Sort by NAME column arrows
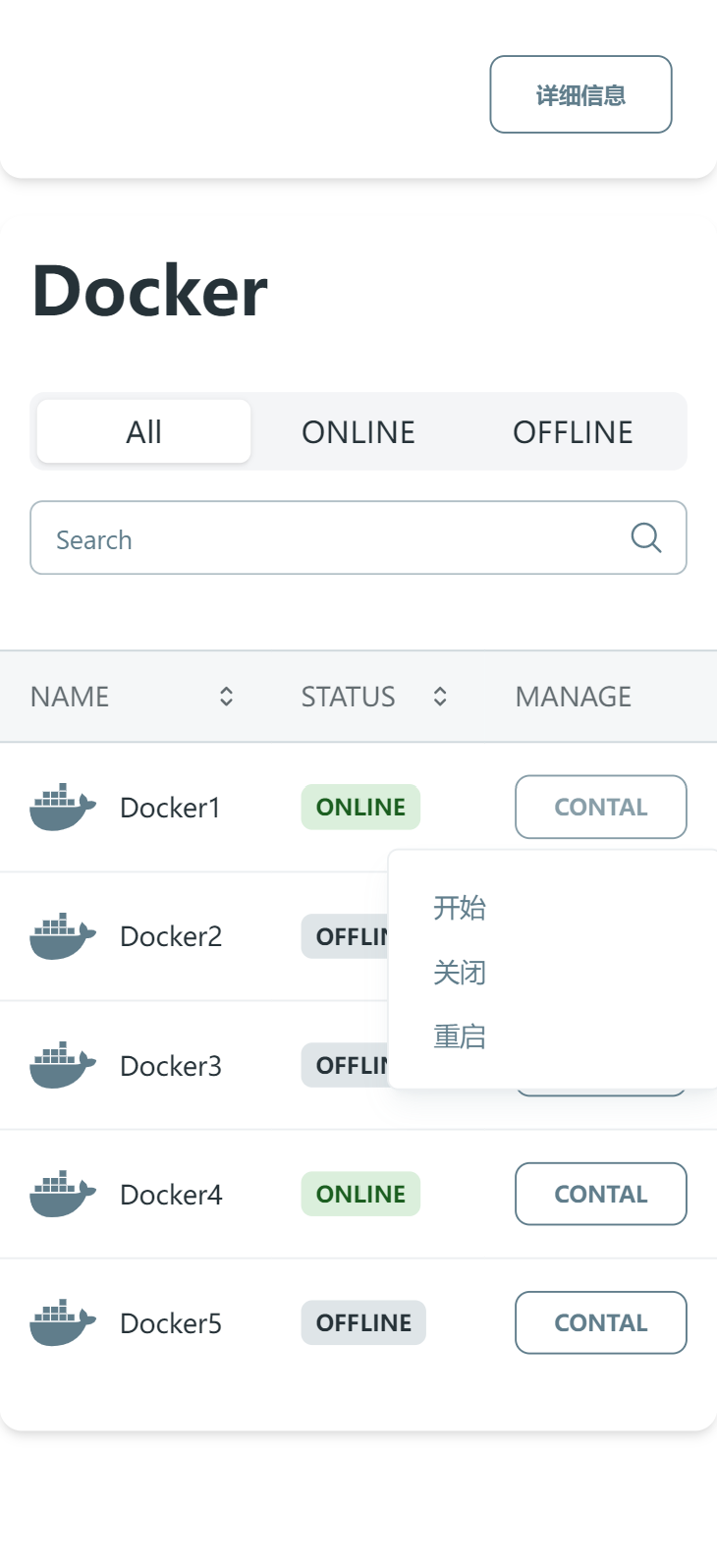The width and height of the screenshot is (717, 1568). 226,697
